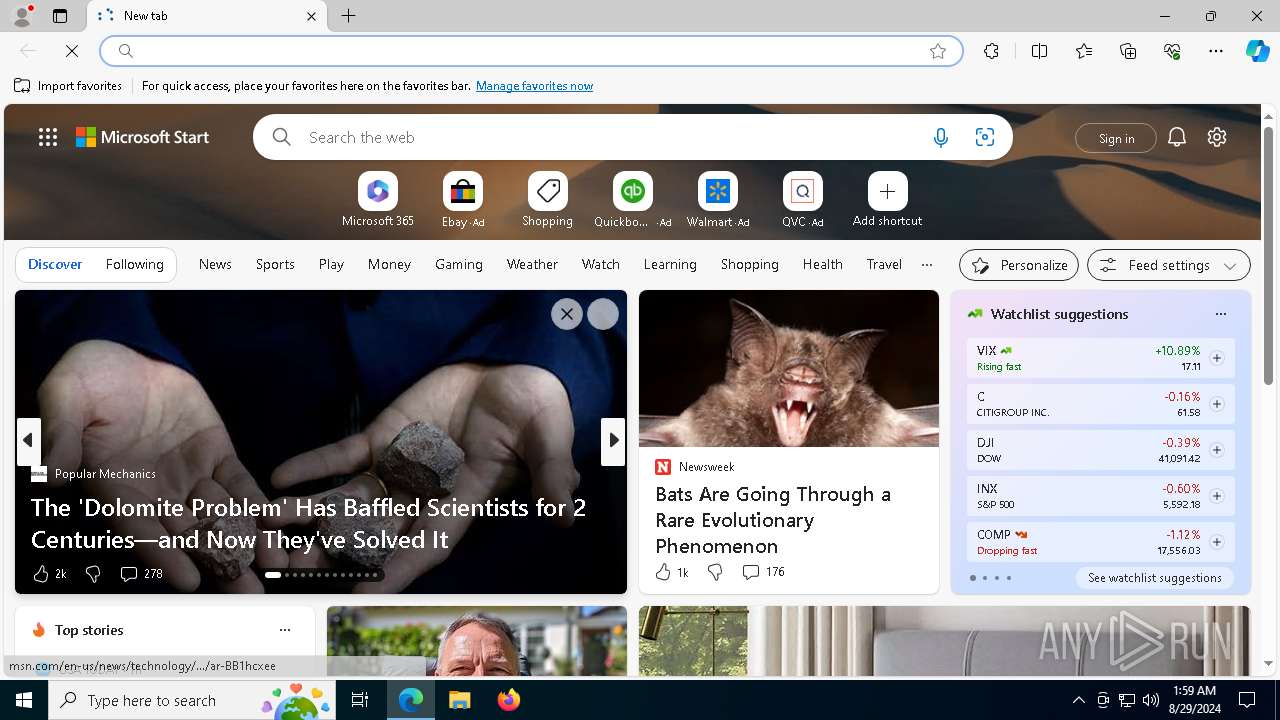The image size is (1280, 720).
Task: Start voice search with the microphone
Action: point(940,137)
